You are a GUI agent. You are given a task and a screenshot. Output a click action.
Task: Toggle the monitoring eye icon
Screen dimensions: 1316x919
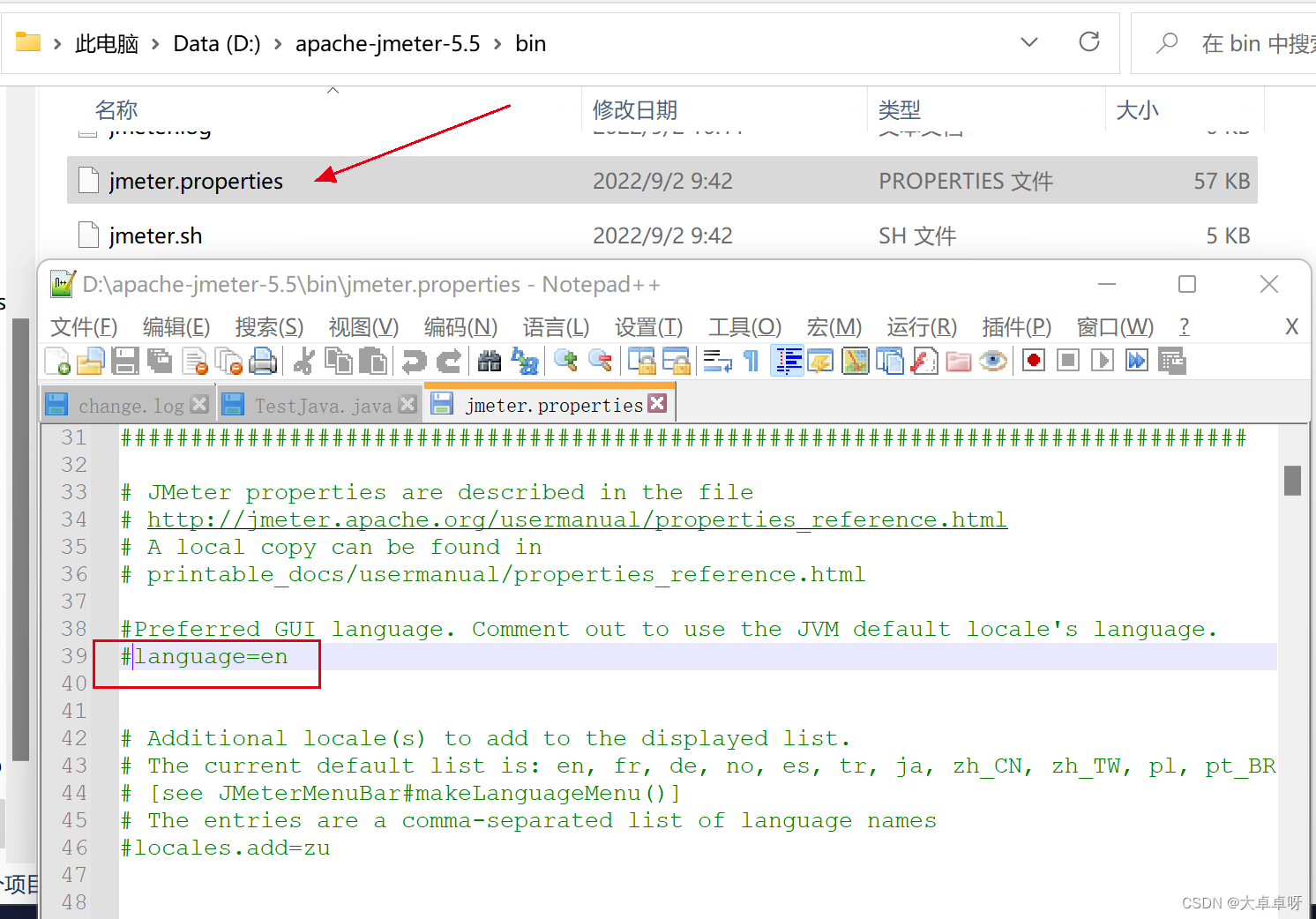993,361
